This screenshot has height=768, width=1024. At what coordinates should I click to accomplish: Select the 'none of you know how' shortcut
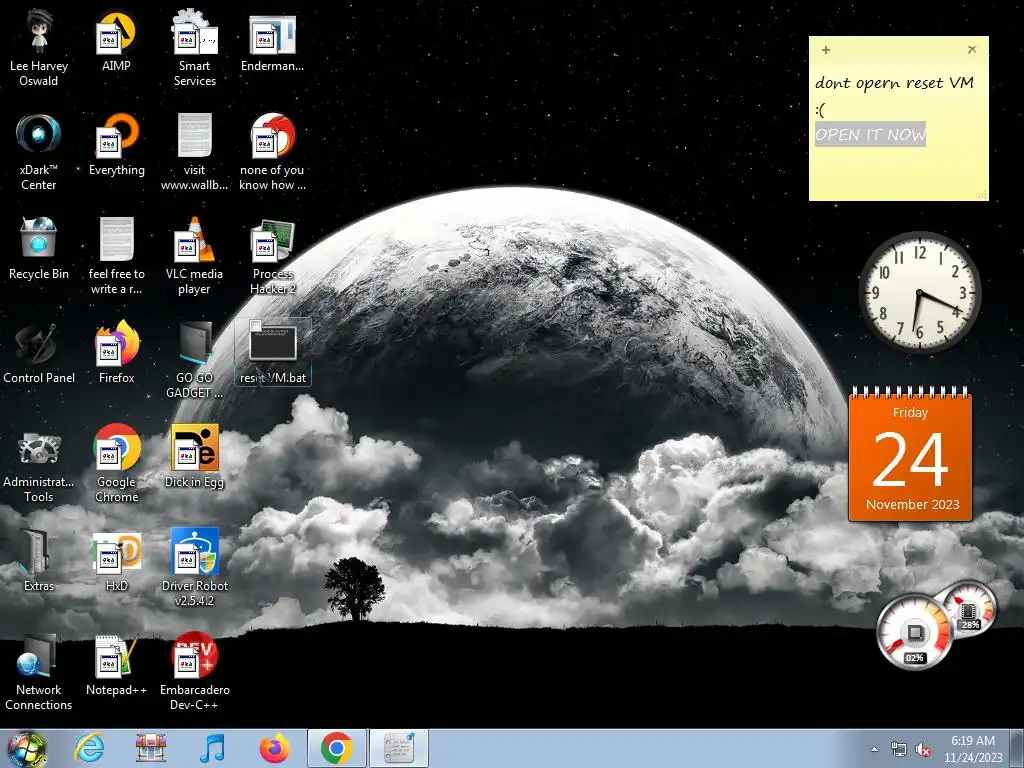click(272, 153)
